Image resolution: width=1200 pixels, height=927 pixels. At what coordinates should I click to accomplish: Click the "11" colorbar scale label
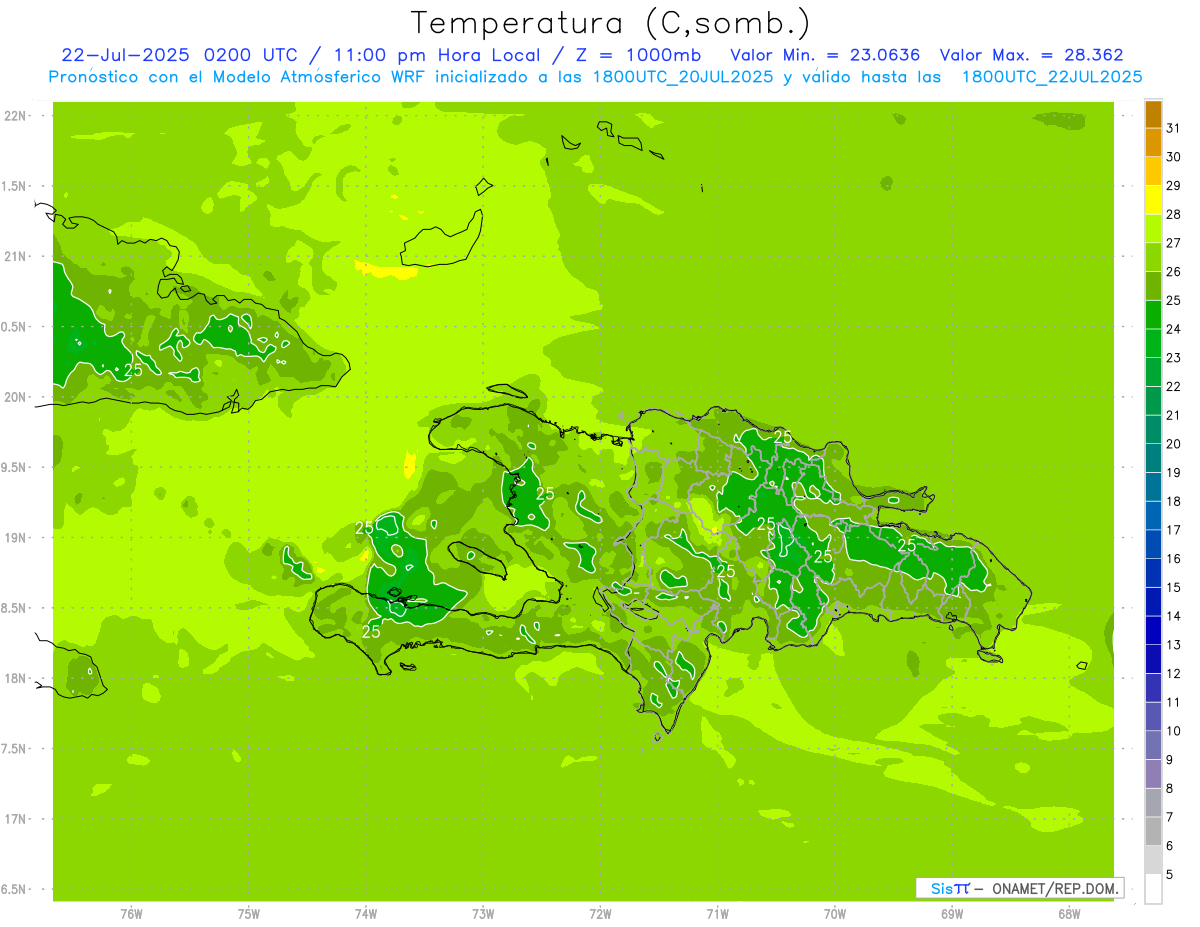(1174, 702)
